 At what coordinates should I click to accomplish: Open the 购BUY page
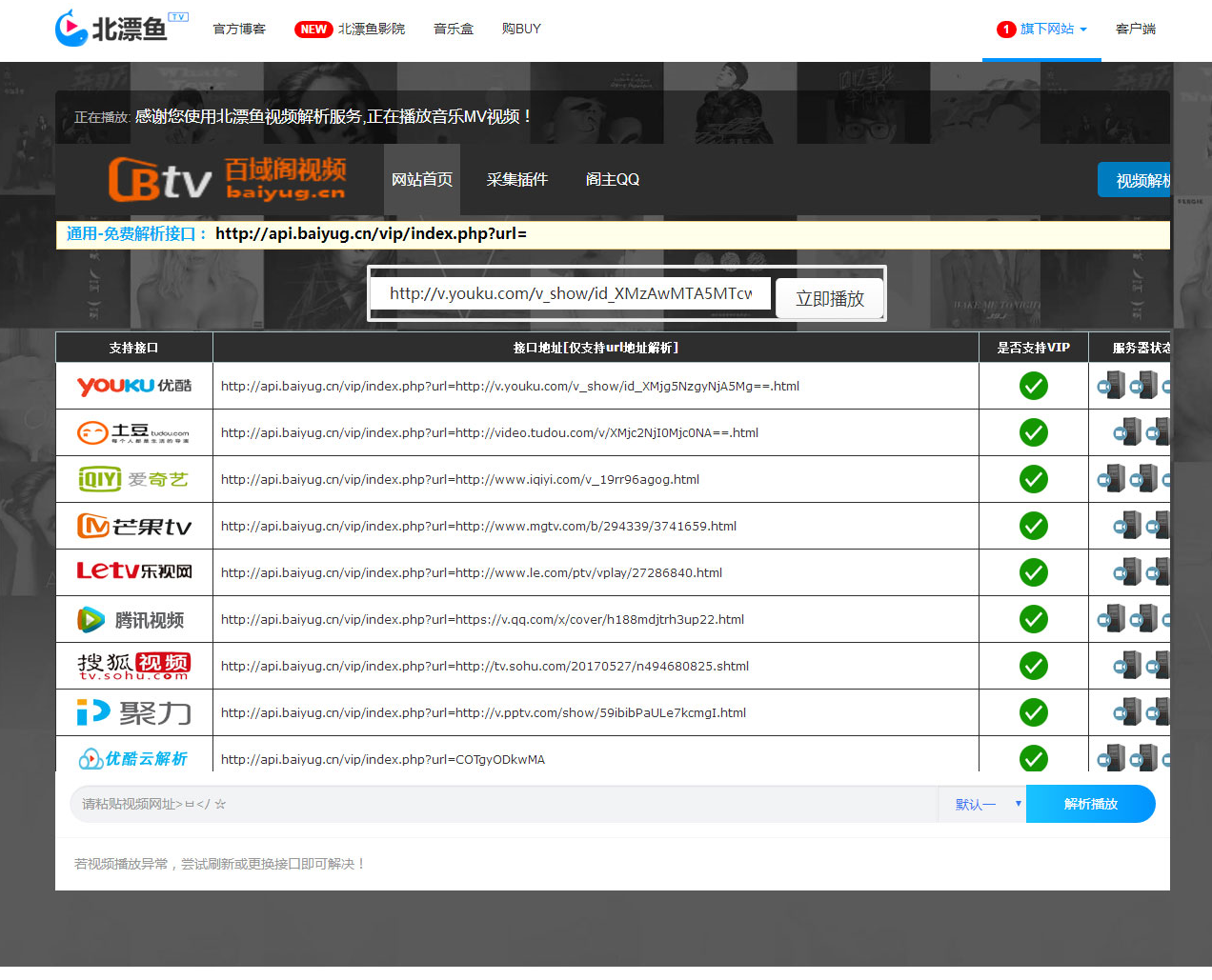pyautogui.click(x=521, y=29)
